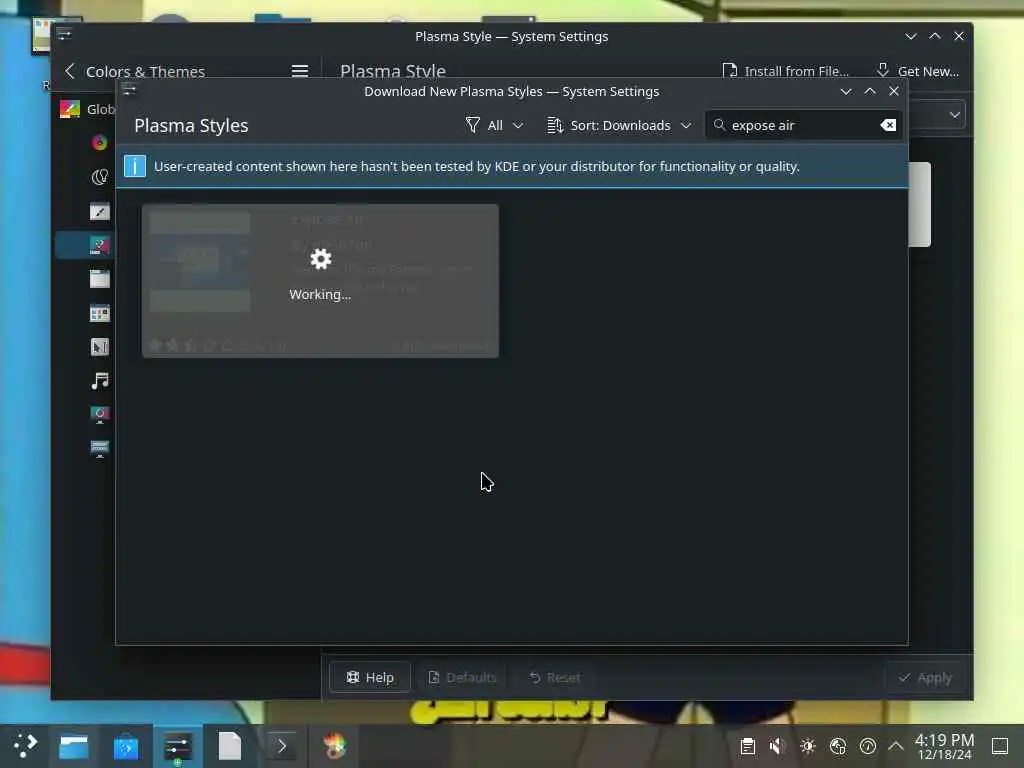Open the System Sounds music note icon
The width and height of the screenshot is (1024, 768).
click(x=99, y=381)
